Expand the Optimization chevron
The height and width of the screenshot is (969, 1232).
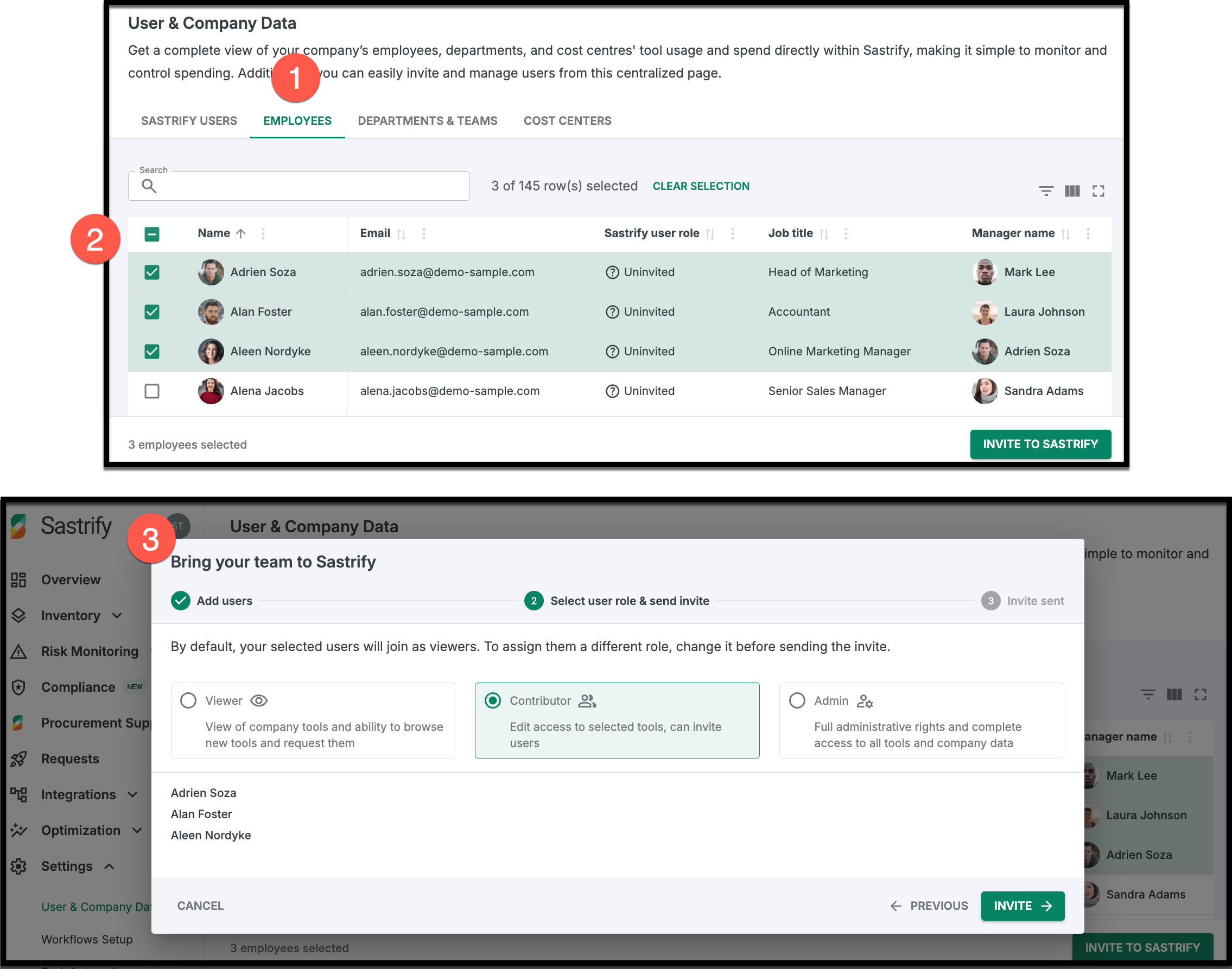tap(137, 830)
